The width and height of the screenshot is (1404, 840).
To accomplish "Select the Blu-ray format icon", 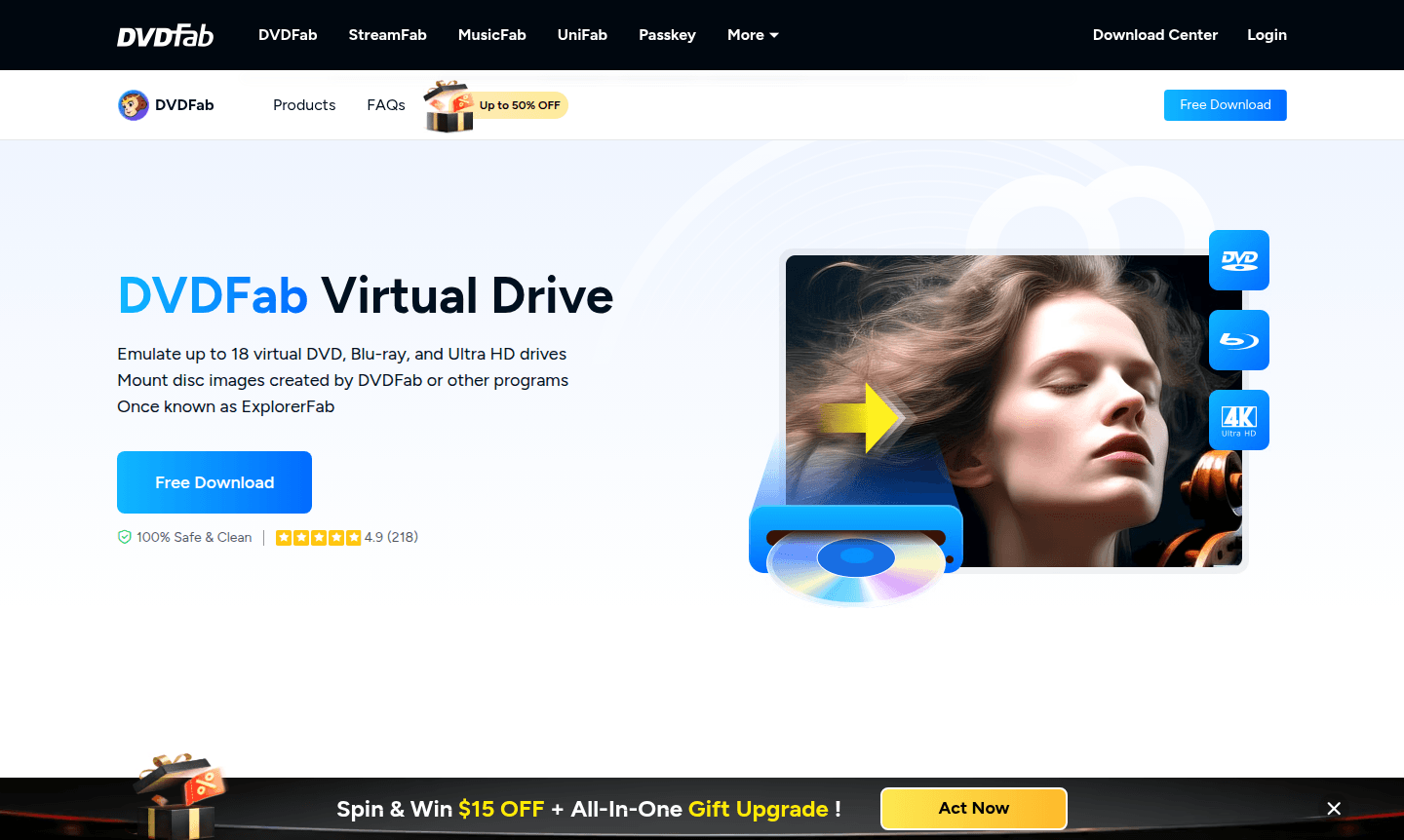I will point(1238,340).
